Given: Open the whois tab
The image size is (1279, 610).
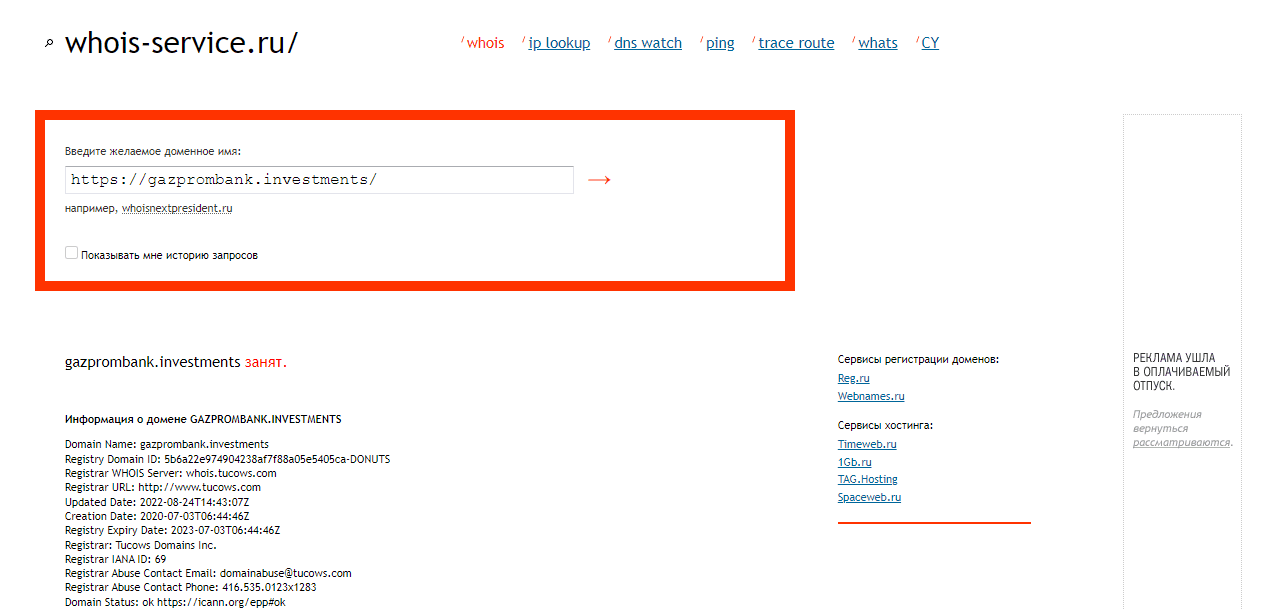Looking at the screenshot, I should (485, 43).
